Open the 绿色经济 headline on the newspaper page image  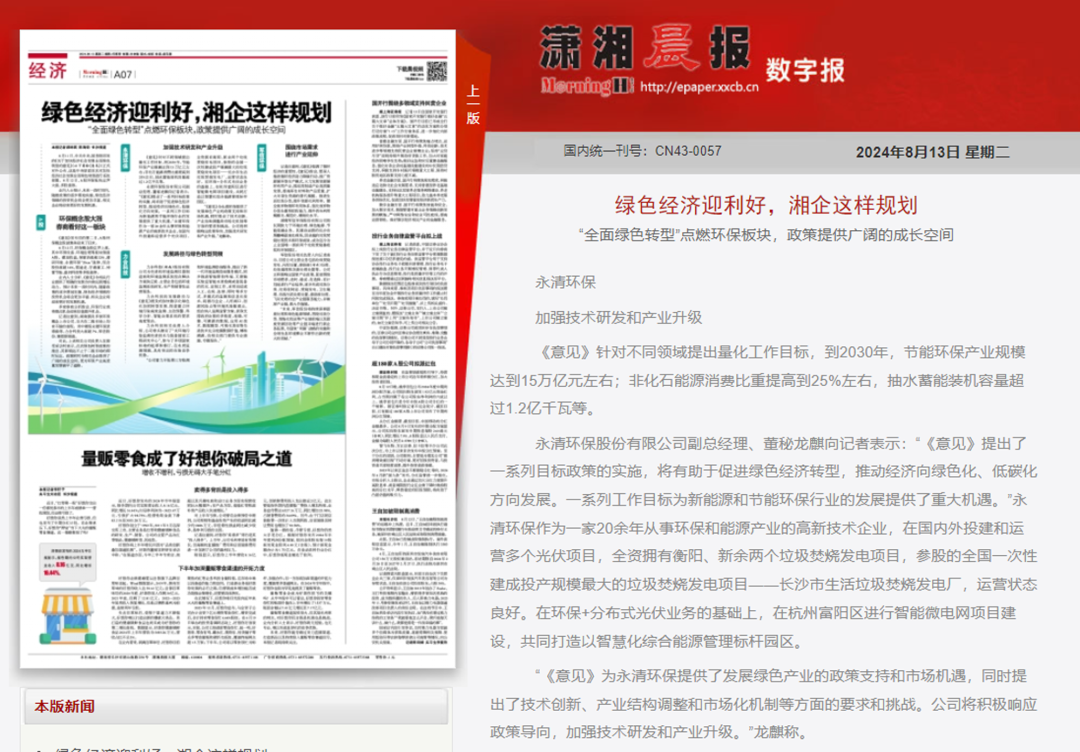[186, 111]
